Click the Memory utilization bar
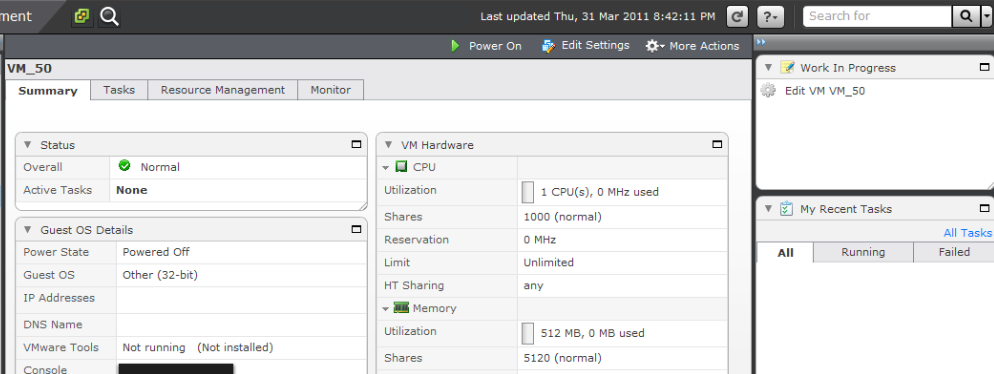This screenshot has height=374, width=994. click(527, 333)
